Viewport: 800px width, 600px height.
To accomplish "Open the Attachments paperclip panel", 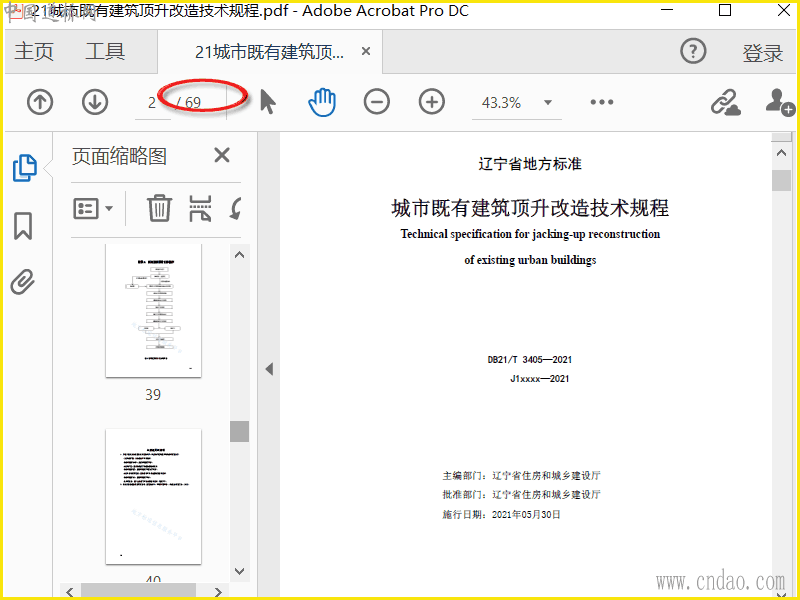I will coord(23,282).
